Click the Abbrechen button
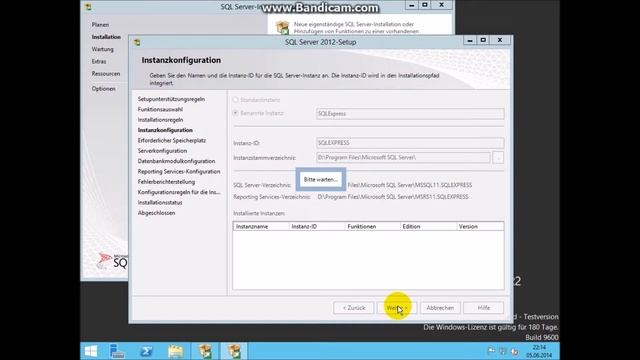 [440, 308]
